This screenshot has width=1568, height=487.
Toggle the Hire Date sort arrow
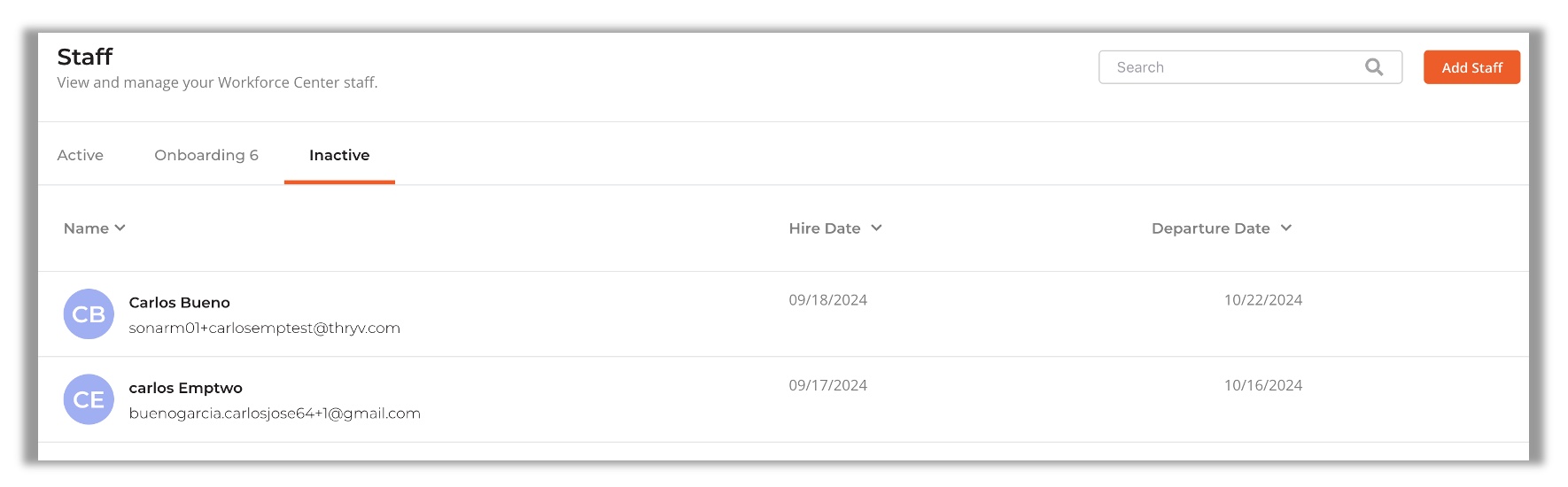tap(876, 228)
